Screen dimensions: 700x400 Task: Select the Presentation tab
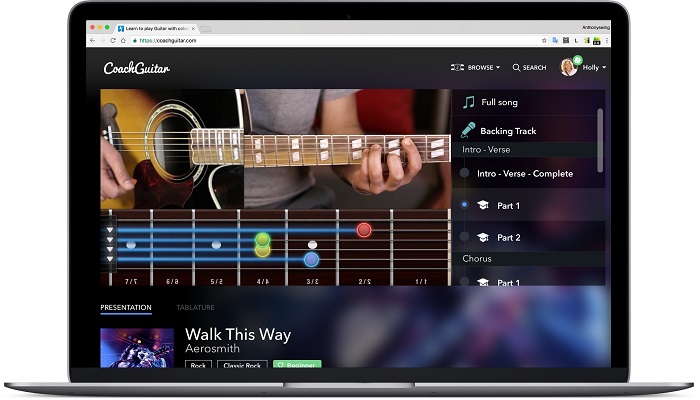[x=126, y=307]
